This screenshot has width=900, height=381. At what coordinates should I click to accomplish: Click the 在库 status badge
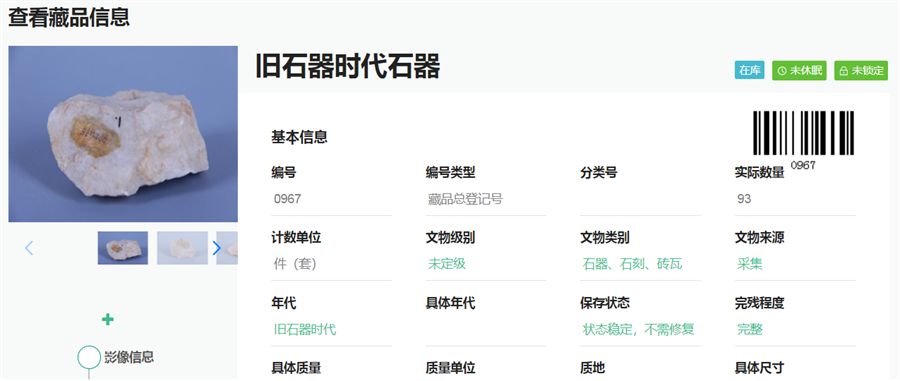750,70
